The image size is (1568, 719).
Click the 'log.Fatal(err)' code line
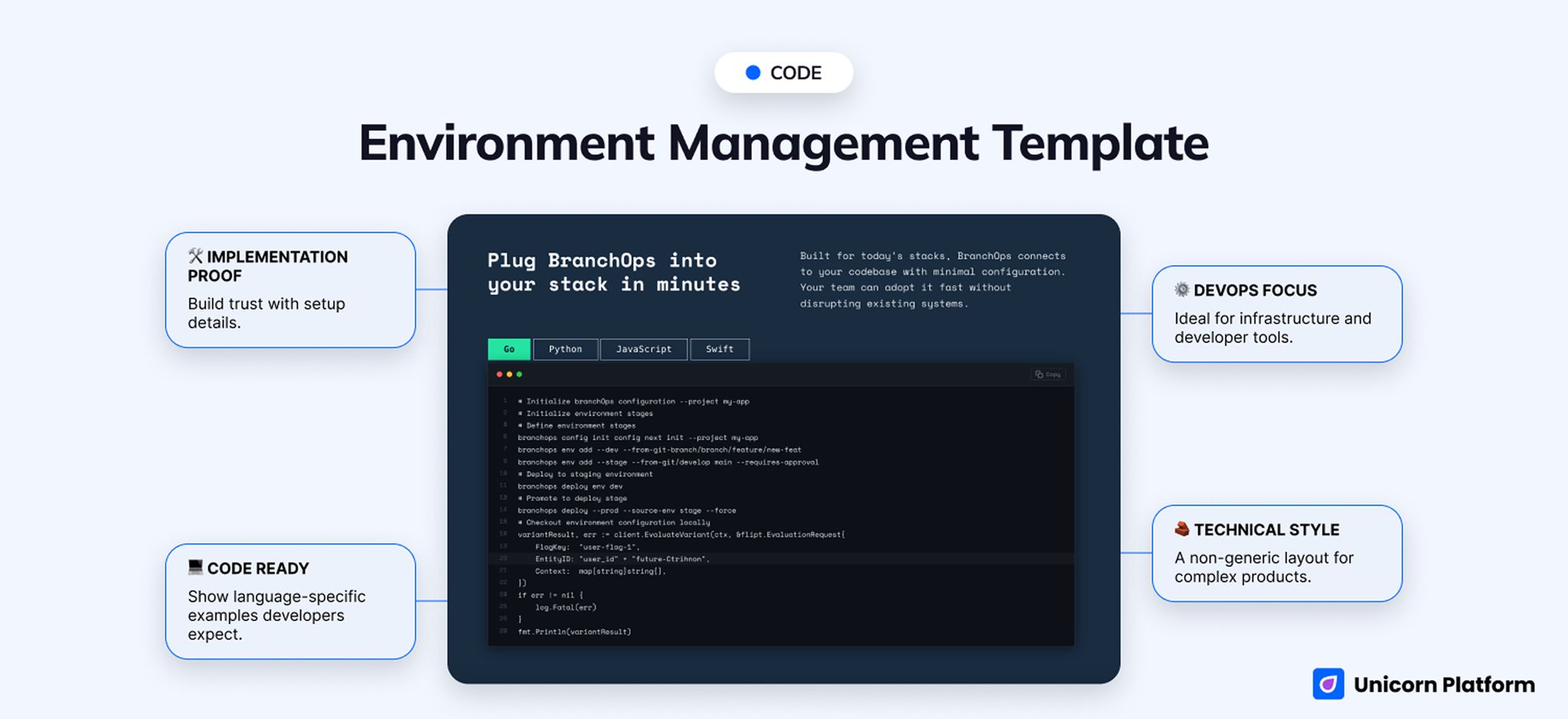coord(566,607)
